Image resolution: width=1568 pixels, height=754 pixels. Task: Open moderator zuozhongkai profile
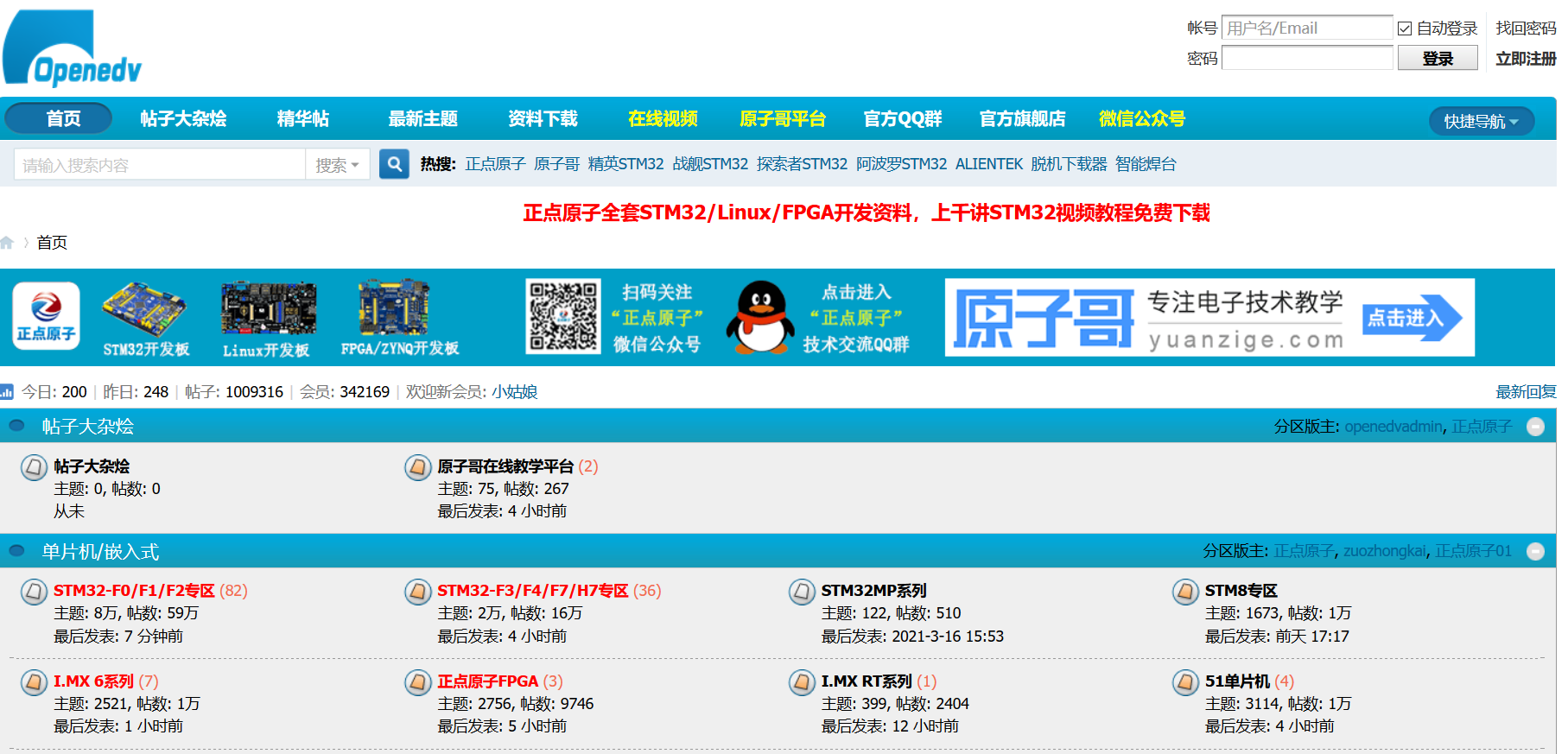tap(1385, 551)
